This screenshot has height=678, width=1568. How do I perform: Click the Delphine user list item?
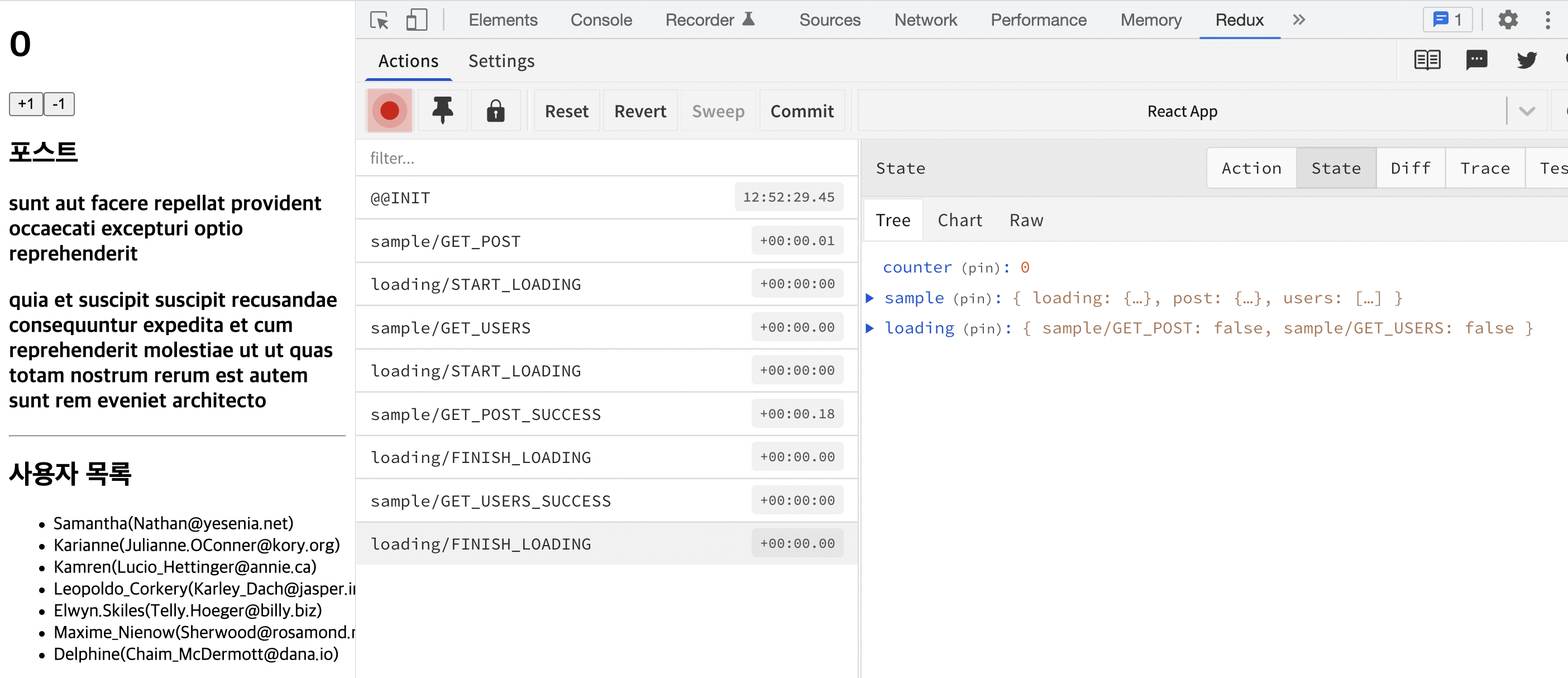pos(196,653)
